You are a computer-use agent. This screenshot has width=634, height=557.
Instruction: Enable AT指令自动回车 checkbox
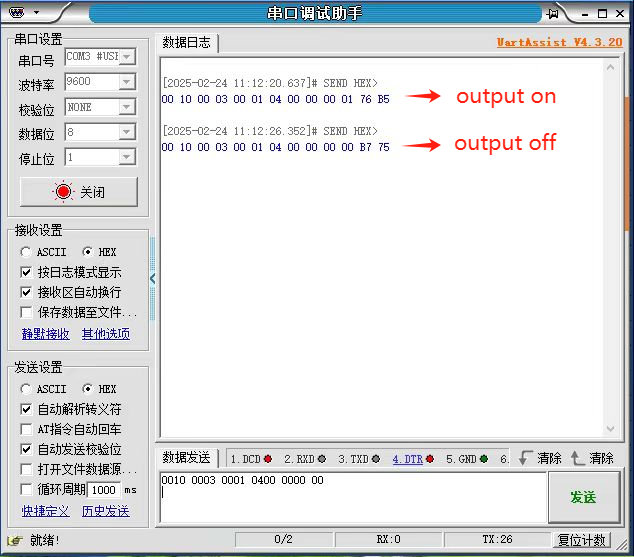pyautogui.click(x=26, y=429)
